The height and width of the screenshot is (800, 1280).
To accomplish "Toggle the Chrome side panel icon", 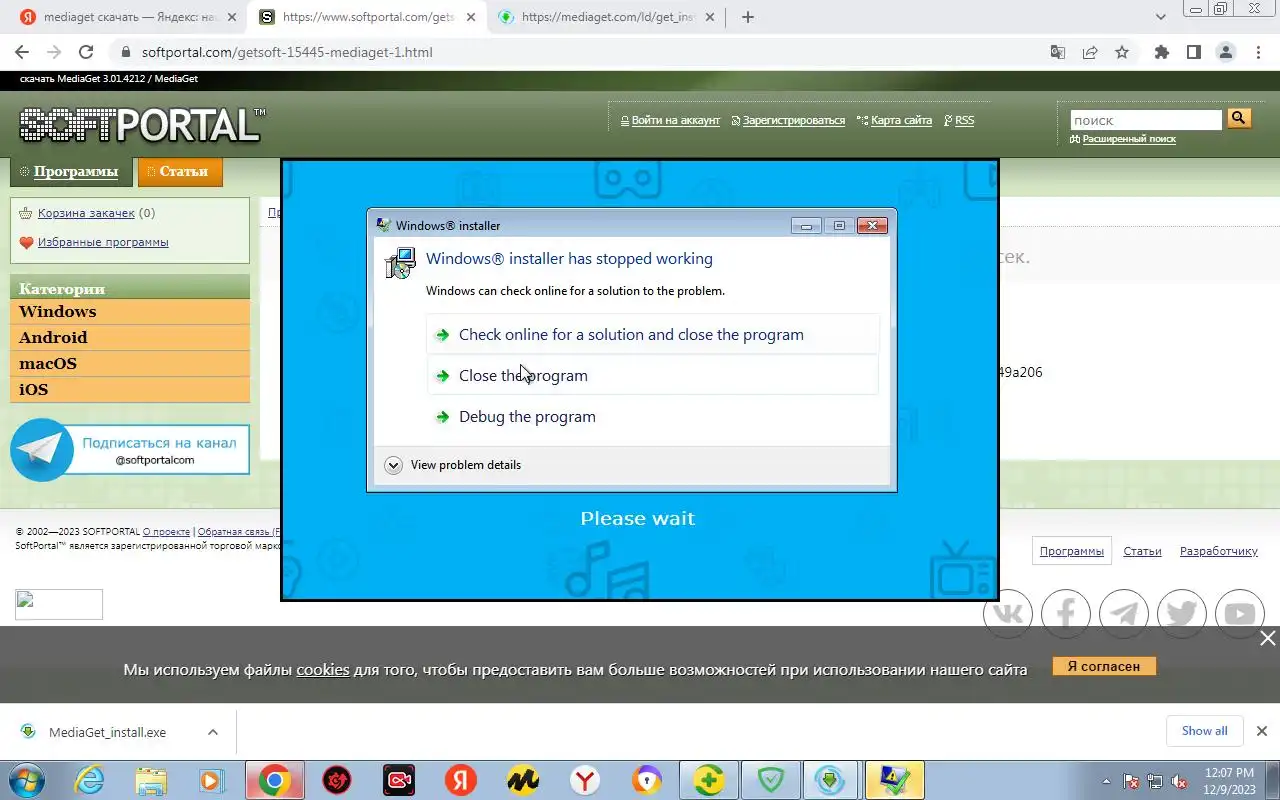I will tap(1193, 52).
